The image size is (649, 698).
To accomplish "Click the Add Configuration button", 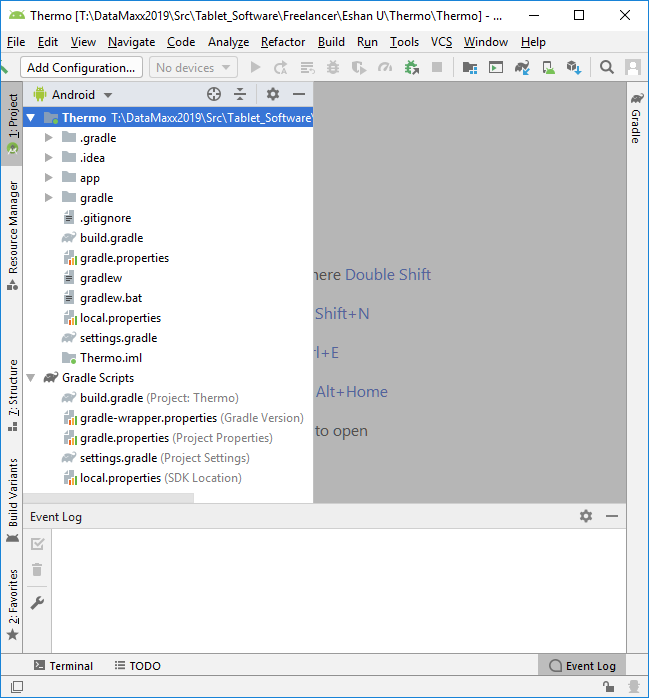I will pyautogui.click(x=81, y=68).
